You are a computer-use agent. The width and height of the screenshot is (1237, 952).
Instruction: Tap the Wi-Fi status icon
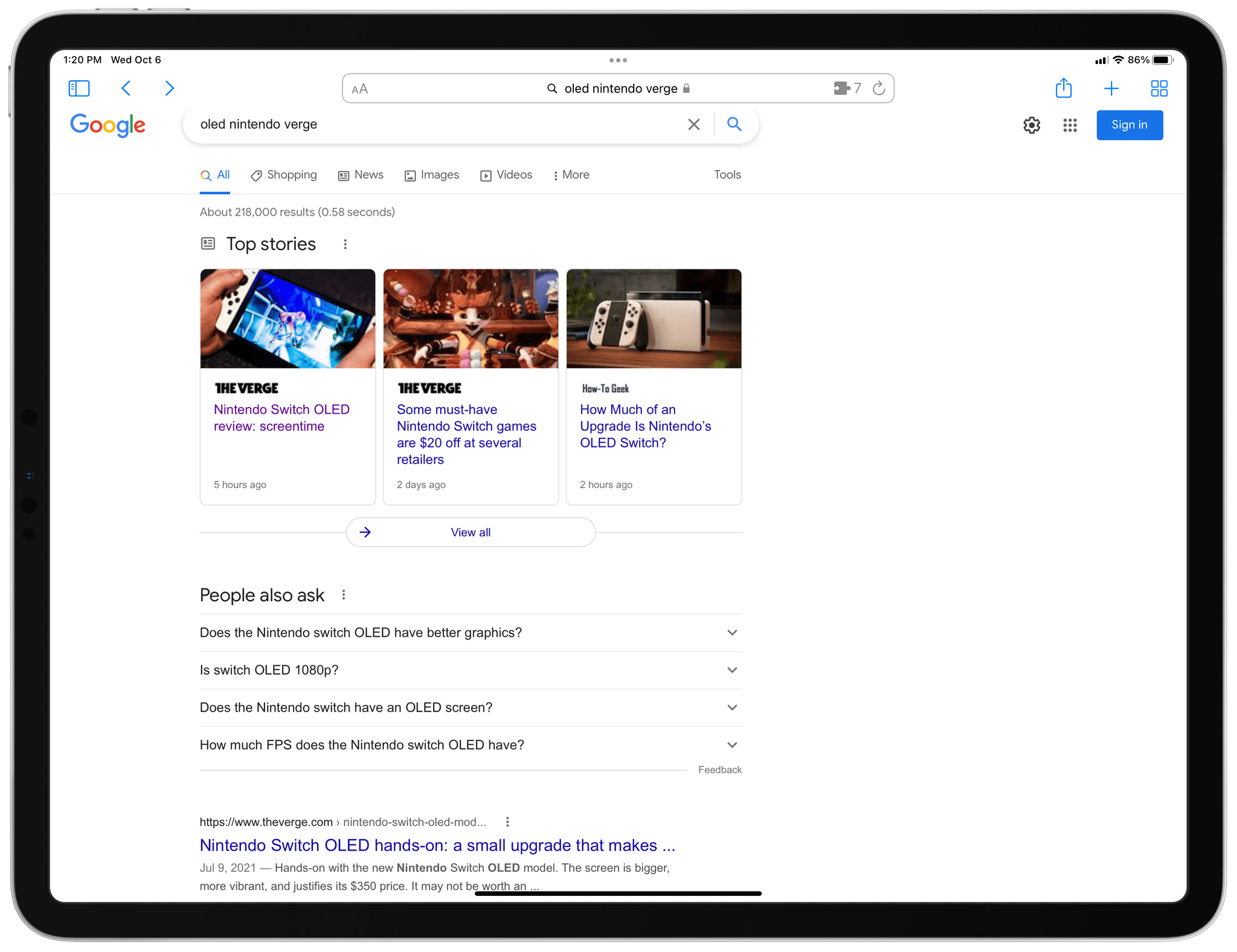click(x=1119, y=60)
